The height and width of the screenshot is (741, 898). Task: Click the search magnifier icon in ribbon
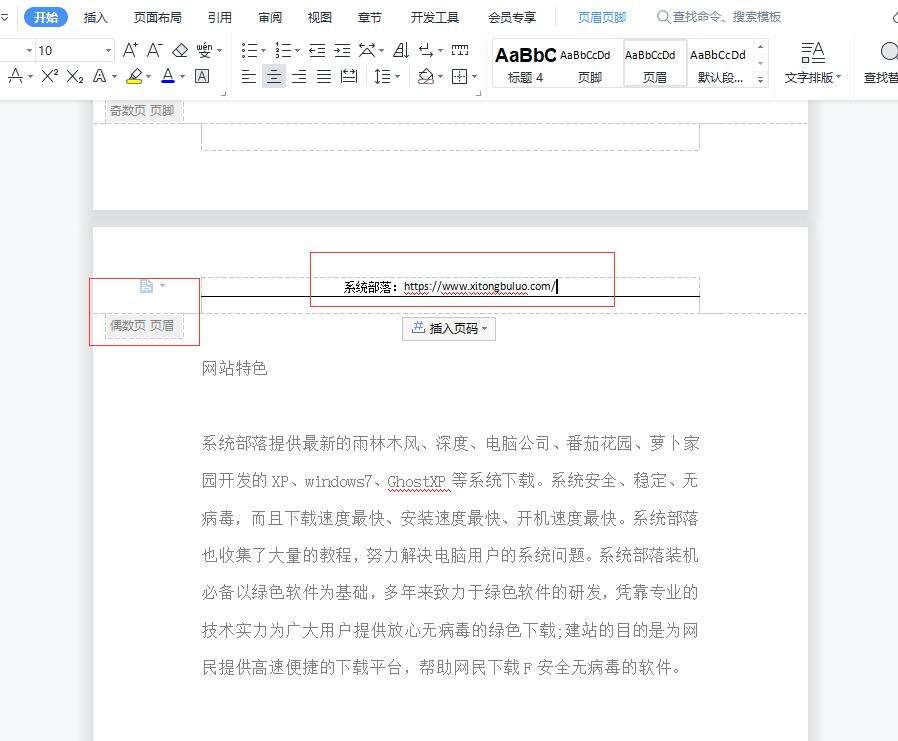[663, 17]
